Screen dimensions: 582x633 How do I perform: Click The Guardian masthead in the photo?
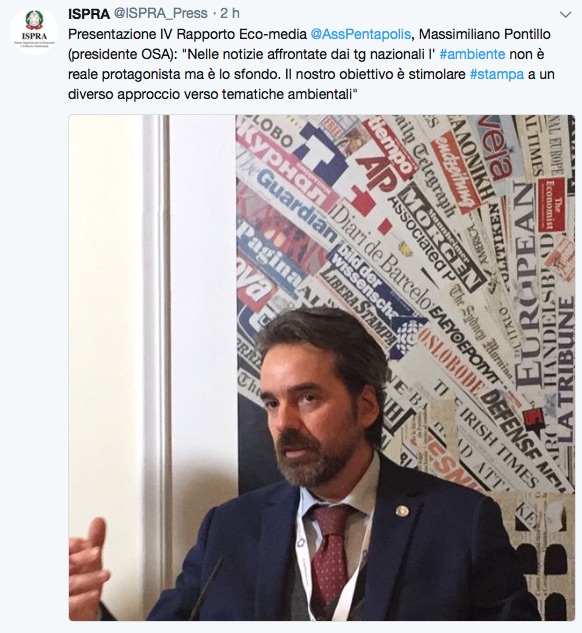pos(295,206)
